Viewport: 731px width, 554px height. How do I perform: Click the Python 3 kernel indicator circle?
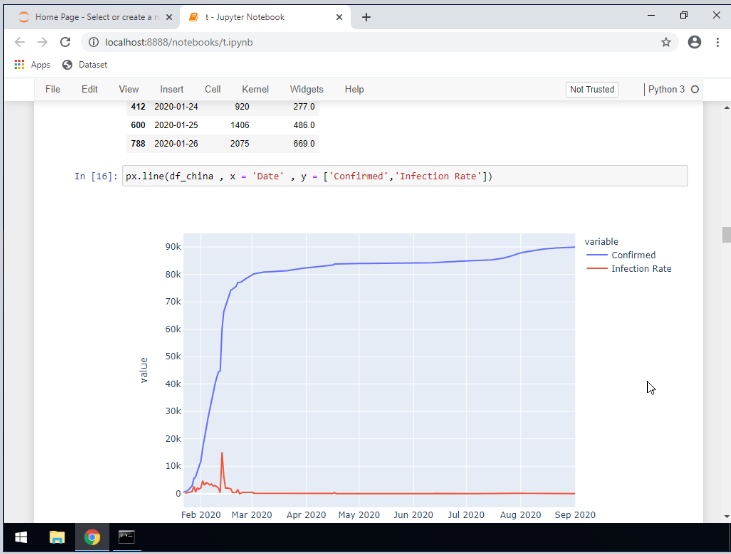click(x=695, y=90)
